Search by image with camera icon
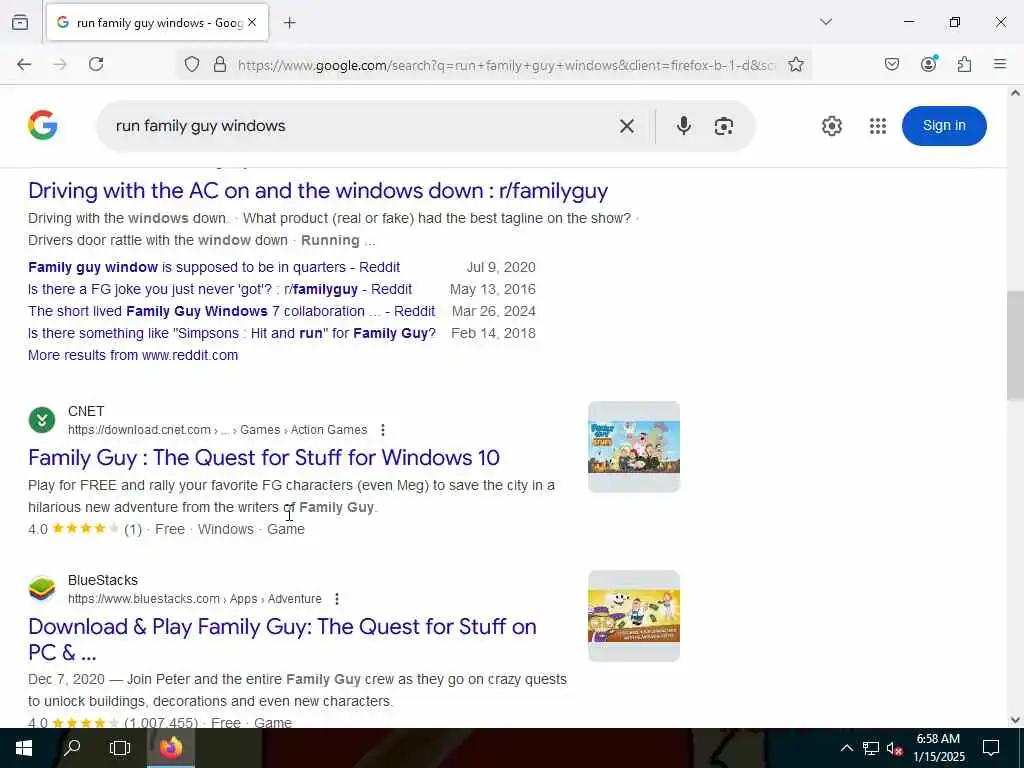The width and height of the screenshot is (1024, 768). click(724, 126)
